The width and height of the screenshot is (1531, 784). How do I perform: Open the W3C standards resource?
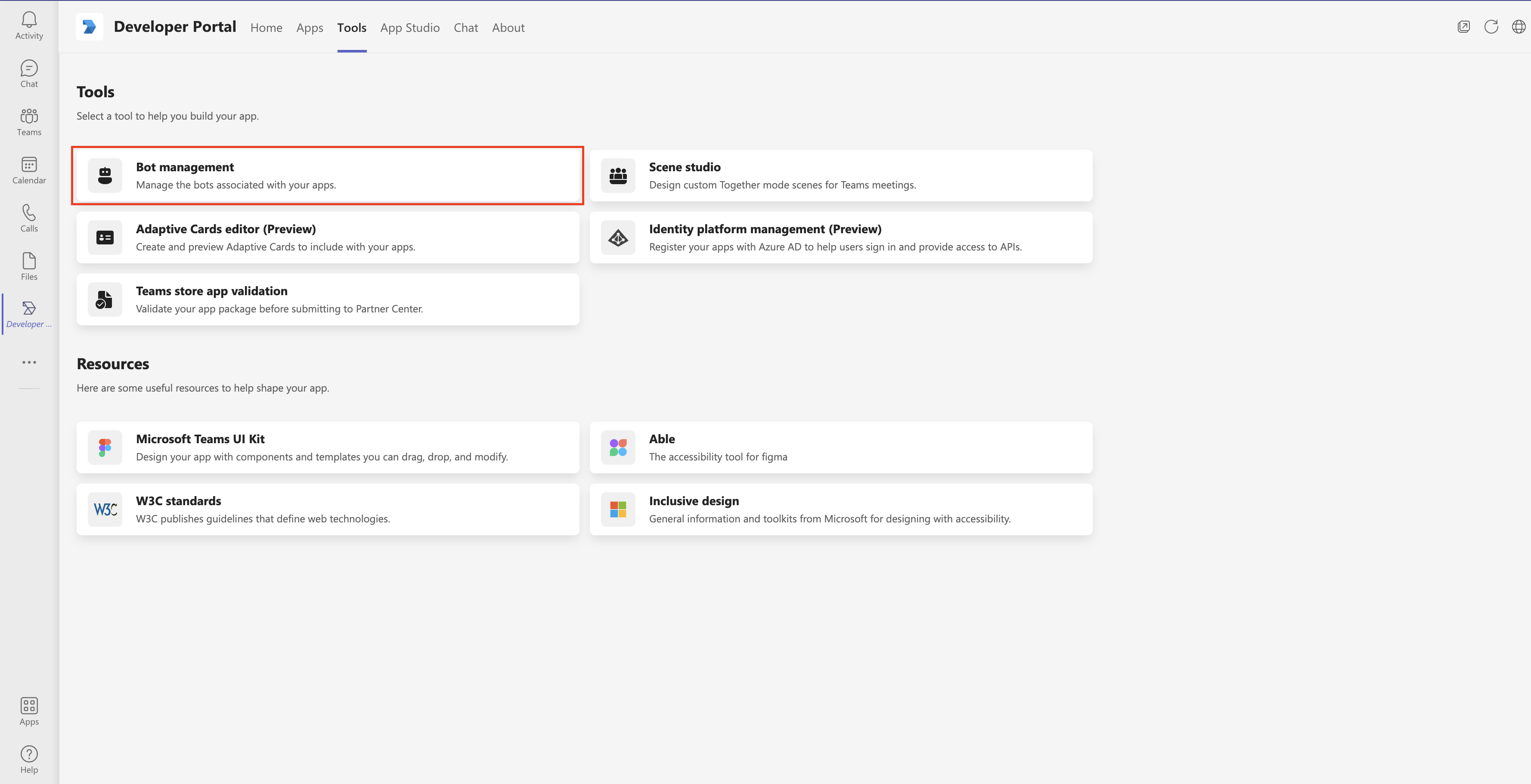point(327,509)
